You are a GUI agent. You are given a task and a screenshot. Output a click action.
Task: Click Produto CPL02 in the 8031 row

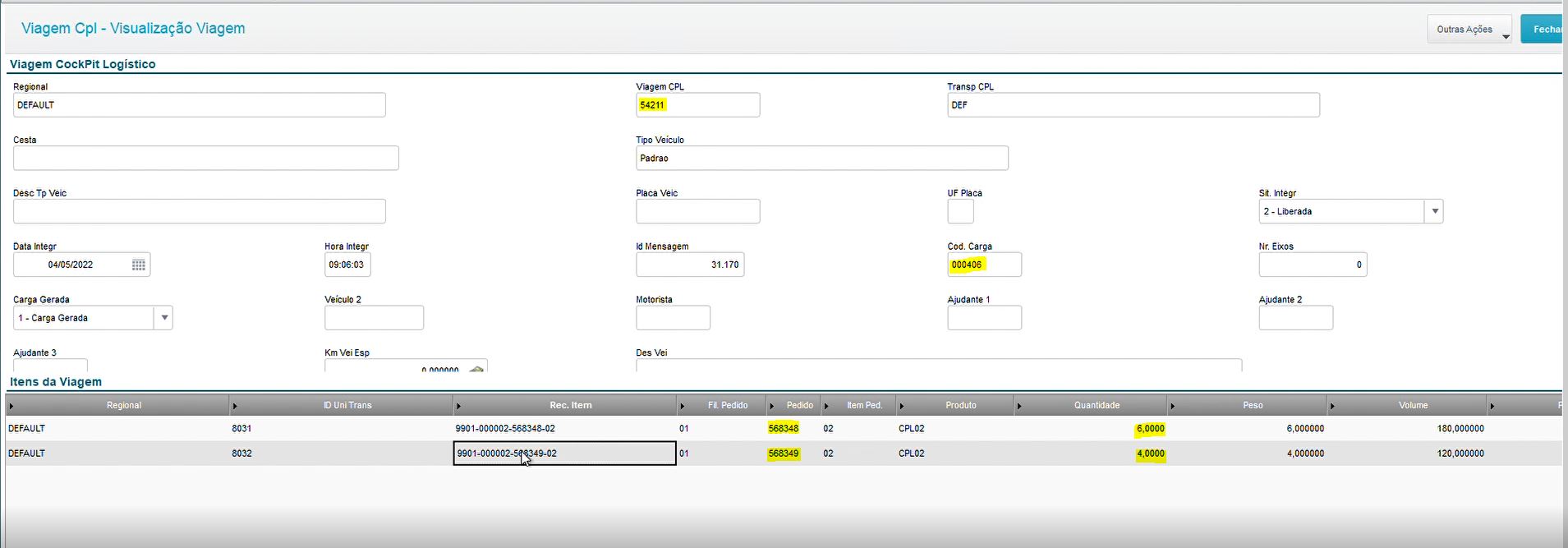click(x=912, y=428)
